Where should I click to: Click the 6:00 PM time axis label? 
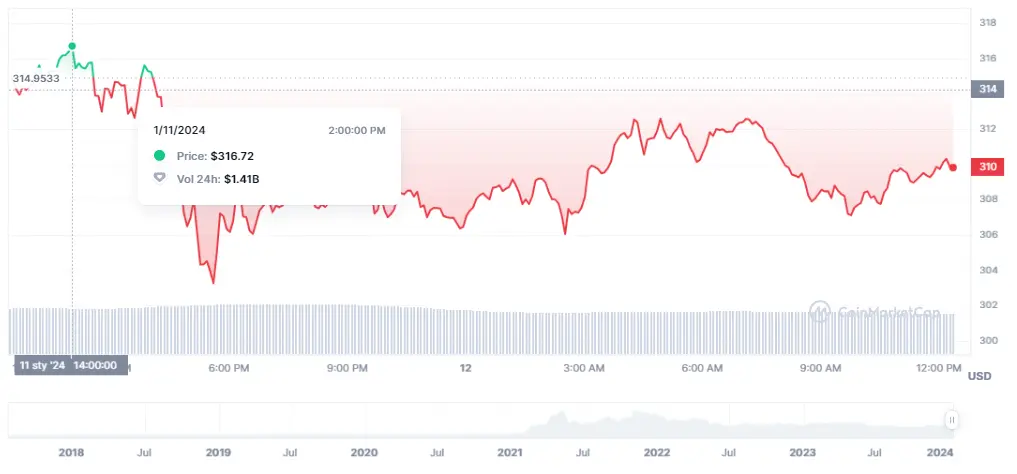pos(228,368)
